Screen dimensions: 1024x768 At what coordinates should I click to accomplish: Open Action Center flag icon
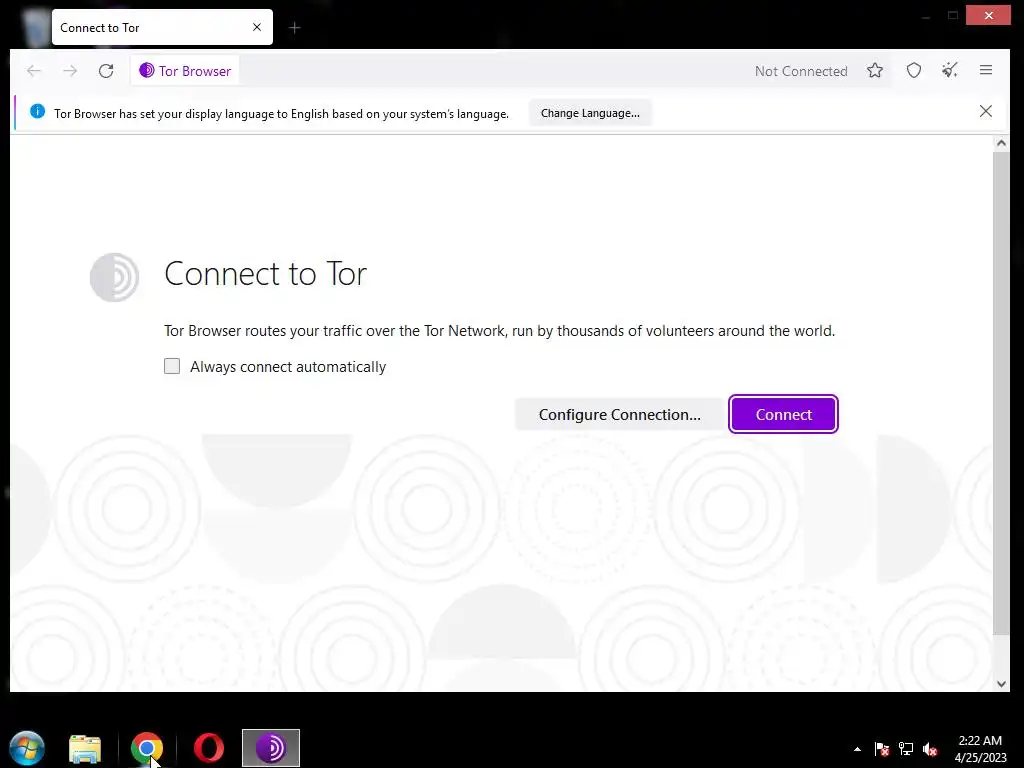(x=882, y=749)
